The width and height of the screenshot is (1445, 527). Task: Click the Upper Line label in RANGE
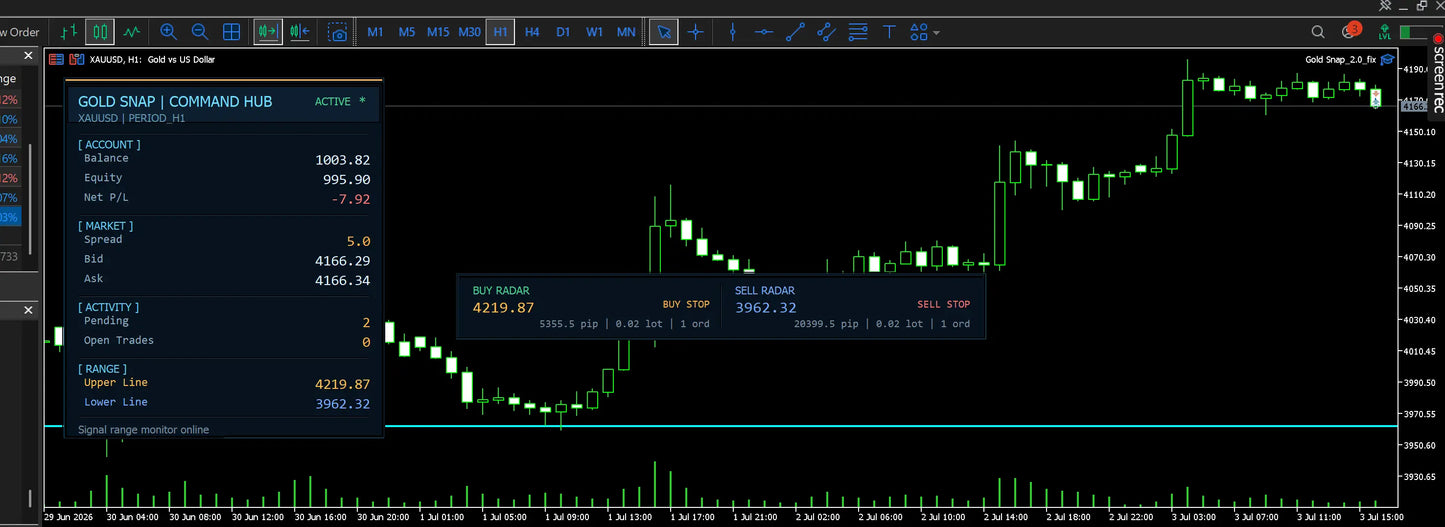tap(116, 383)
